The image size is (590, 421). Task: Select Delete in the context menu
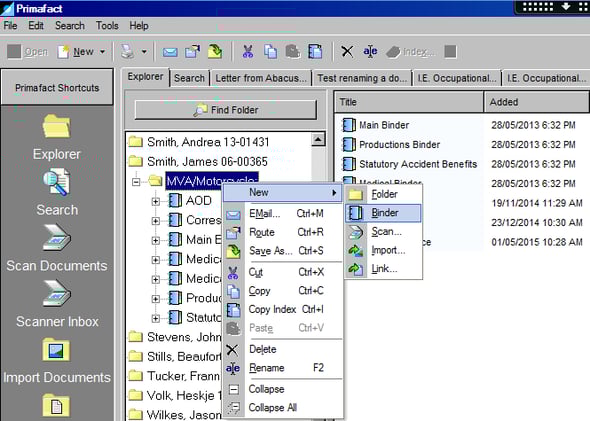(283, 349)
